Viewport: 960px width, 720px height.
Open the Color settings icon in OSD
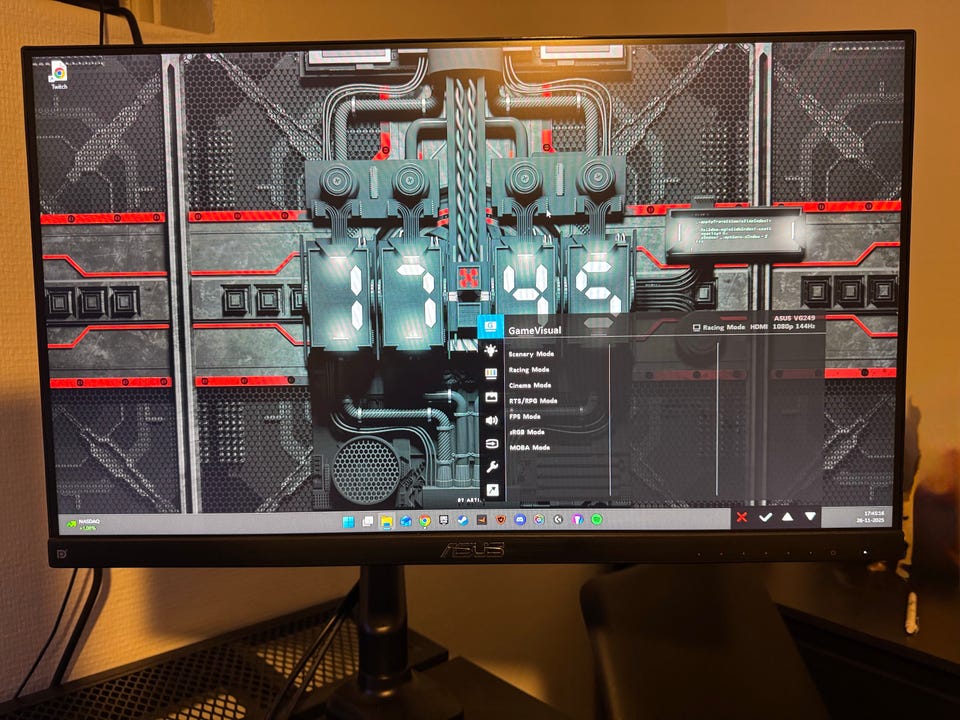490,373
